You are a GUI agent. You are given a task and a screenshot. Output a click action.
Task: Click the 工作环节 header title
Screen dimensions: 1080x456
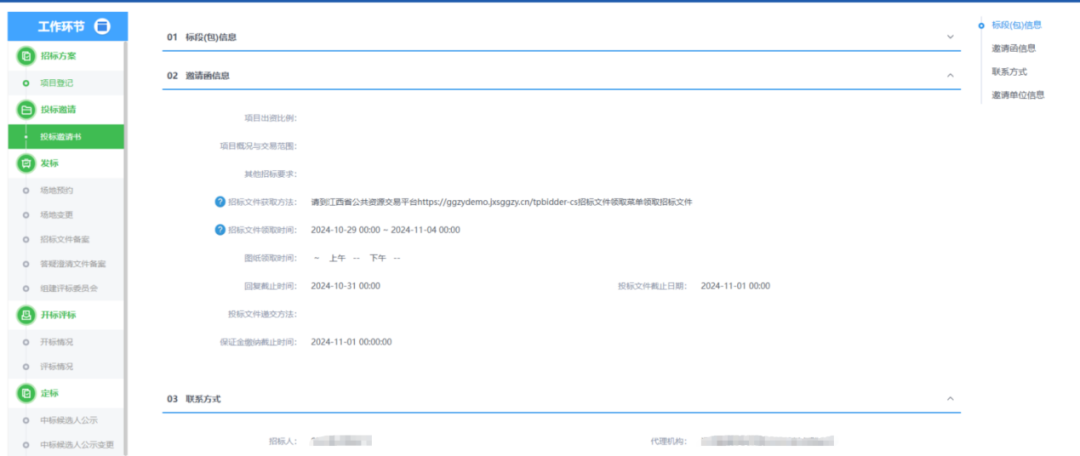(x=62, y=27)
